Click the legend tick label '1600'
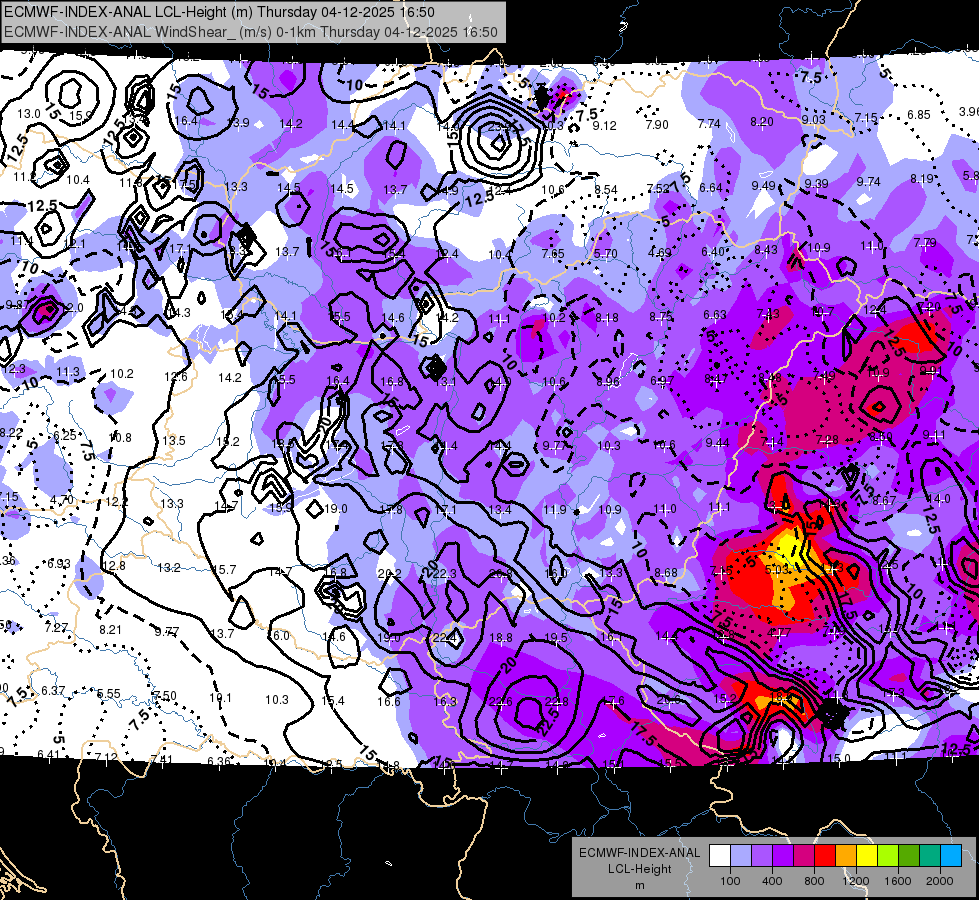 (897, 881)
